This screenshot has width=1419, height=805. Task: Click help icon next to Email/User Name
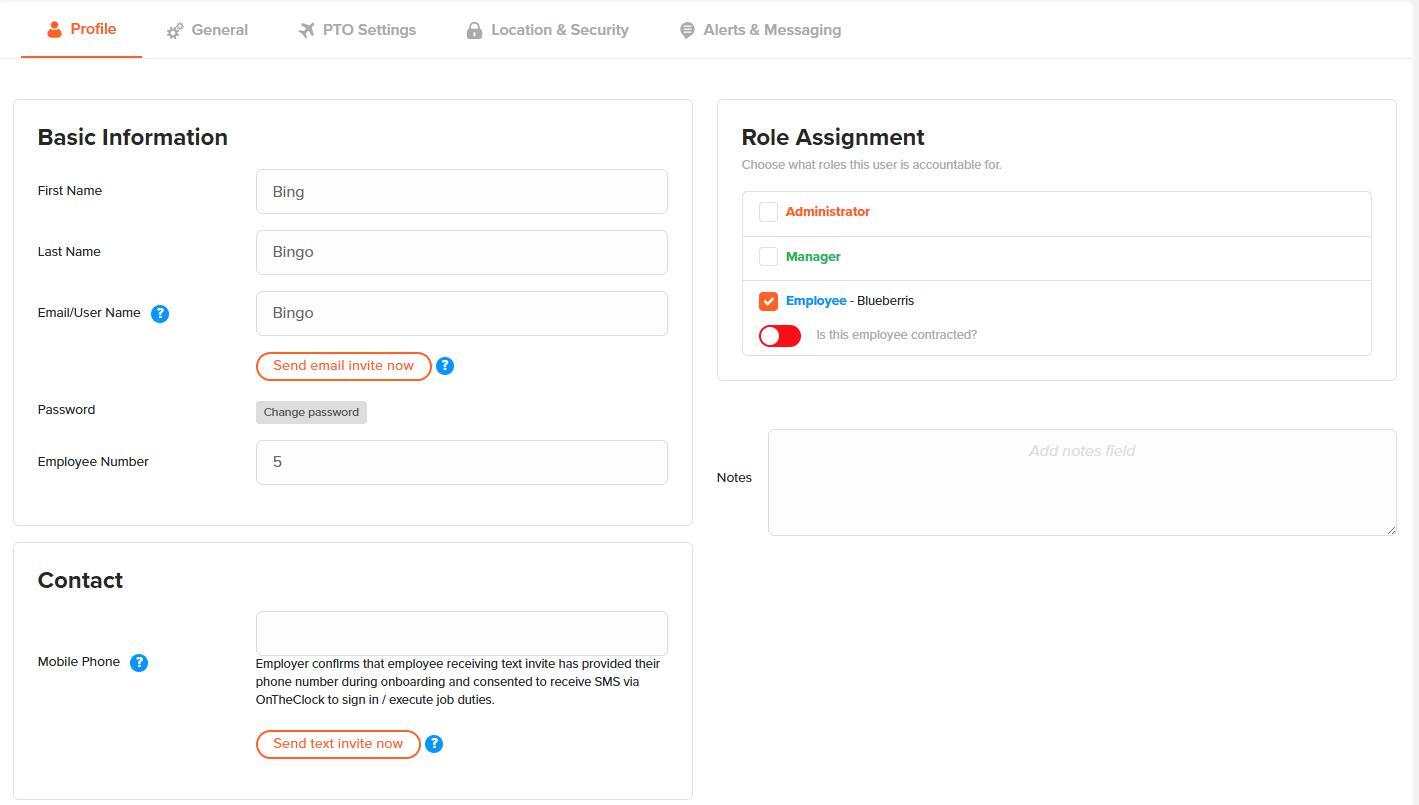point(160,314)
